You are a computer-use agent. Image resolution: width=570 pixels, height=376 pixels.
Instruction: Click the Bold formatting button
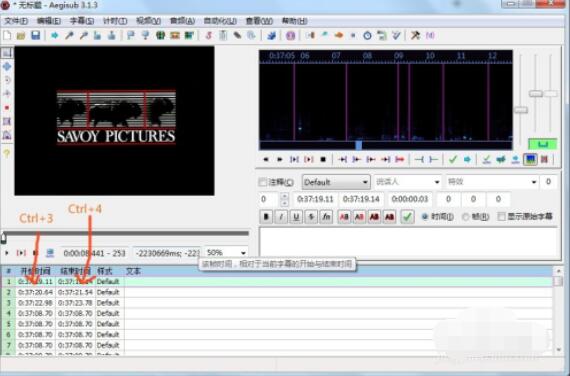pos(266,217)
